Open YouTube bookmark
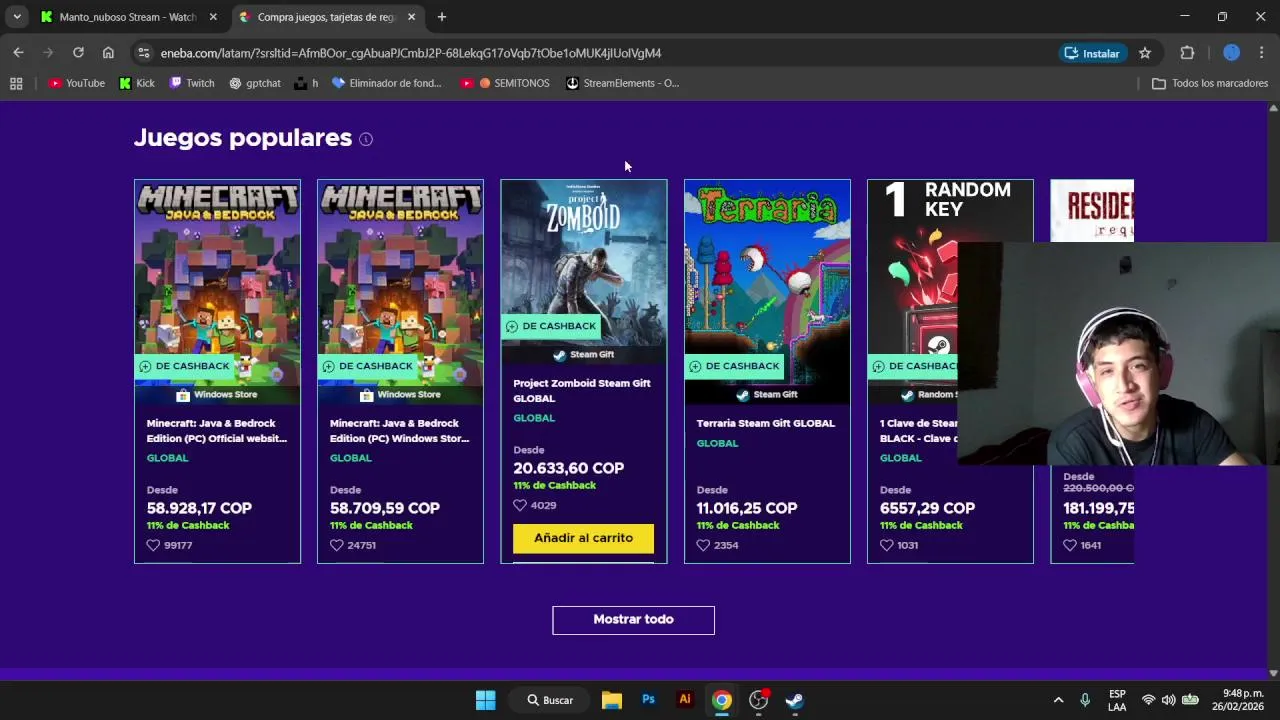This screenshot has height=720, width=1280. coord(77,83)
